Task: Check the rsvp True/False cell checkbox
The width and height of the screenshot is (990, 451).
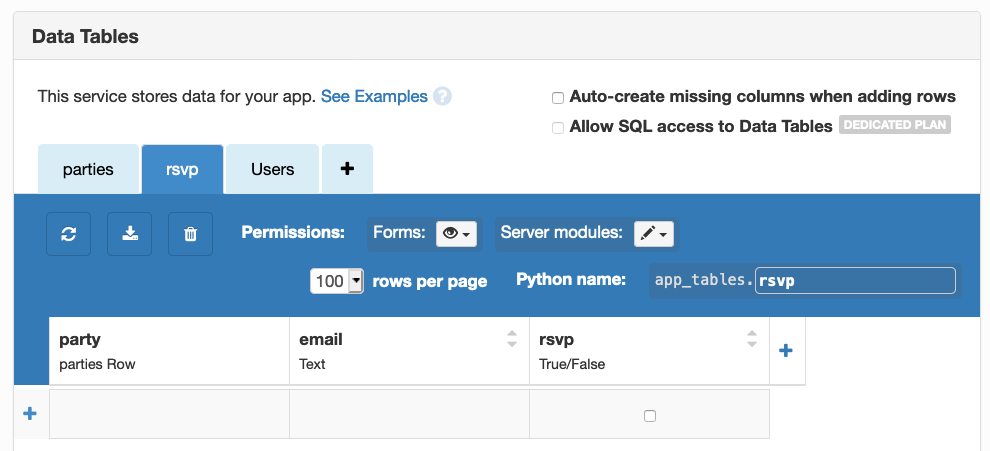Action: [x=650, y=416]
